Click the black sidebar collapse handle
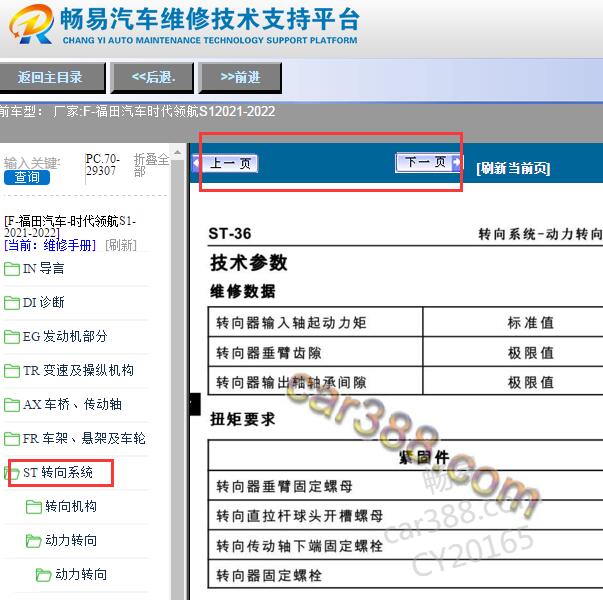603x600 pixels. (195, 404)
